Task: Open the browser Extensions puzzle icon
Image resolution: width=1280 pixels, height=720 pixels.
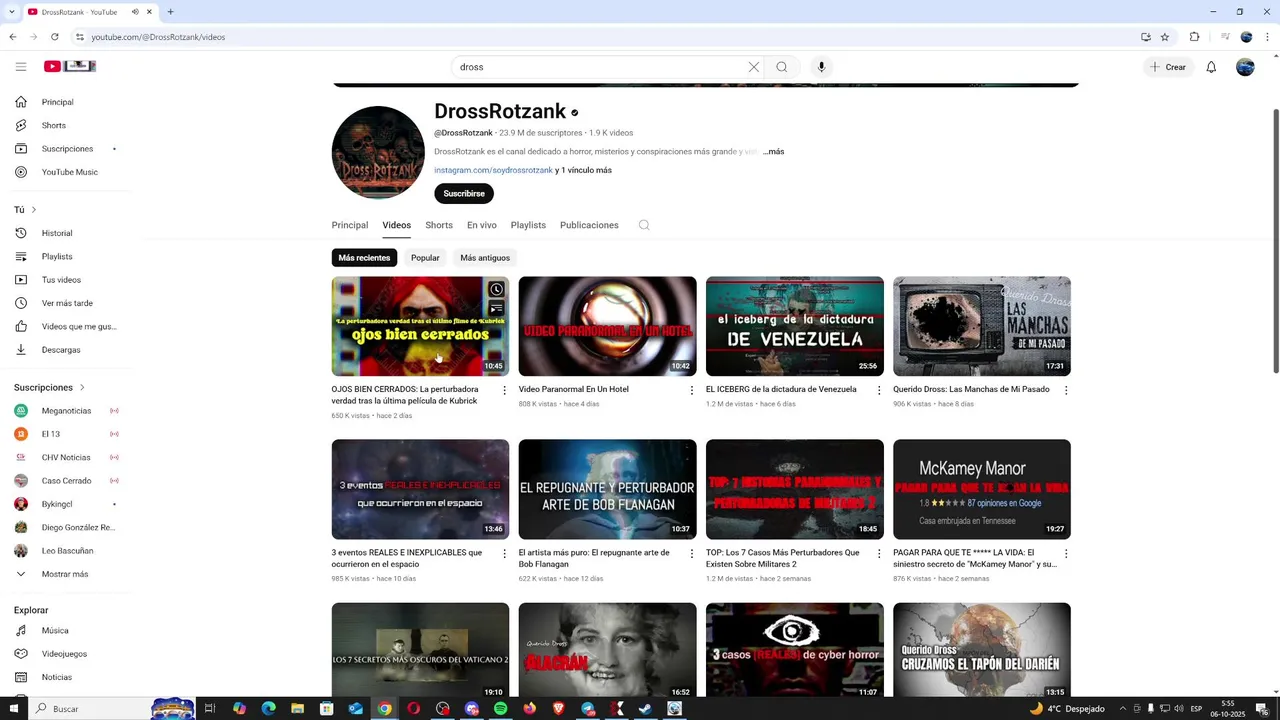Action: tap(1194, 37)
